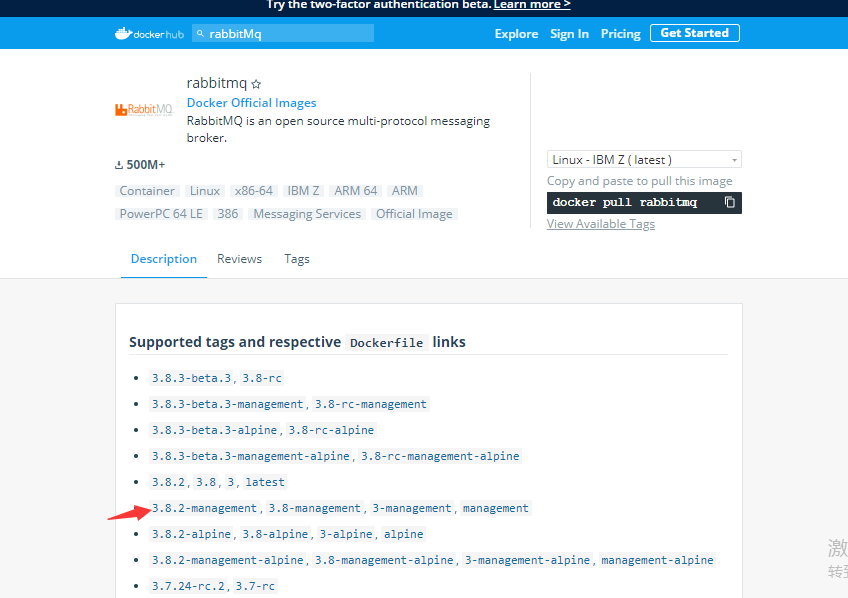Select the Official Image tag
This screenshot has width=848, height=598.
pyautogui.click(x=414, y=214)
